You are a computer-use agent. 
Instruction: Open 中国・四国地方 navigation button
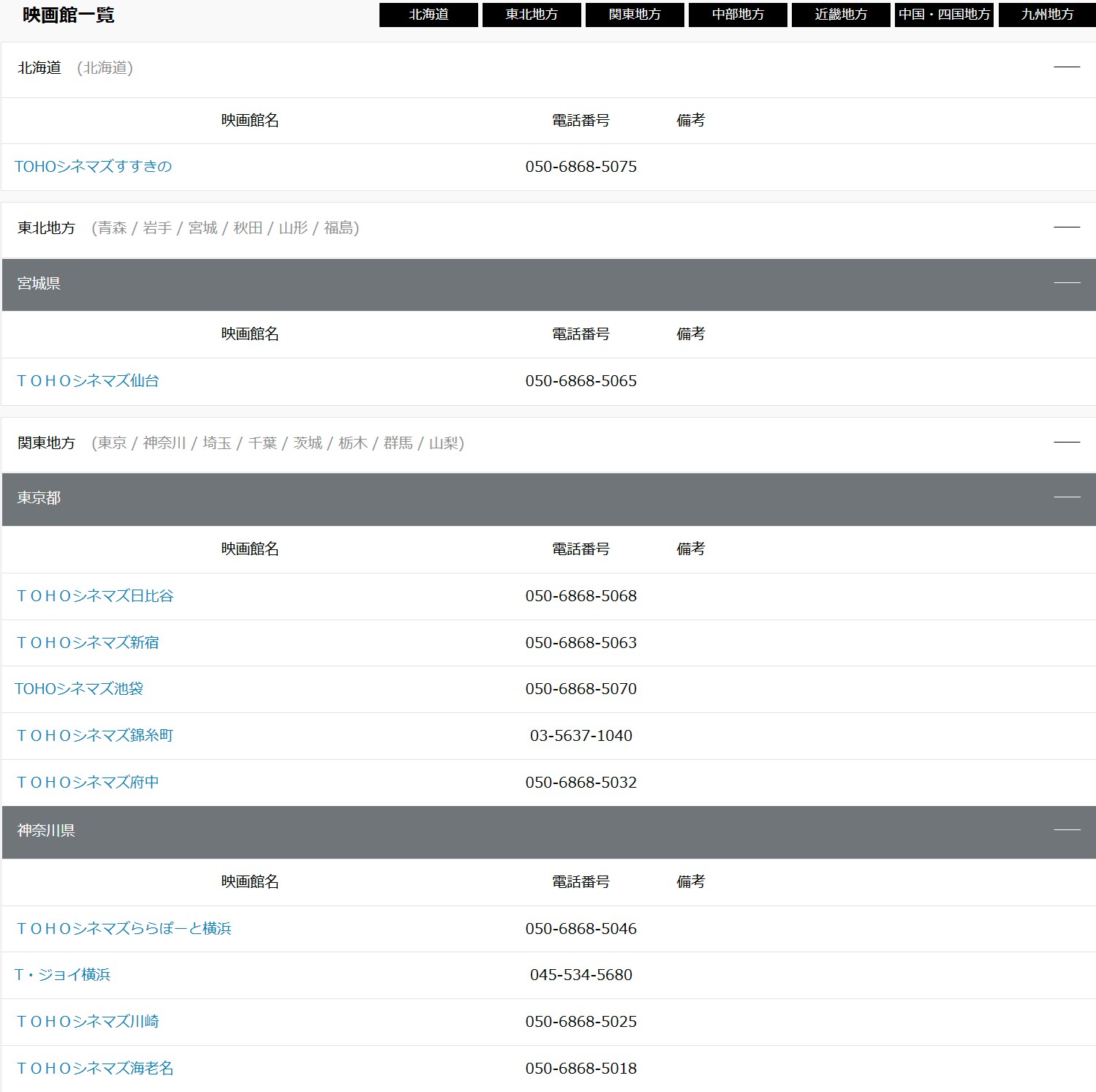944,15
